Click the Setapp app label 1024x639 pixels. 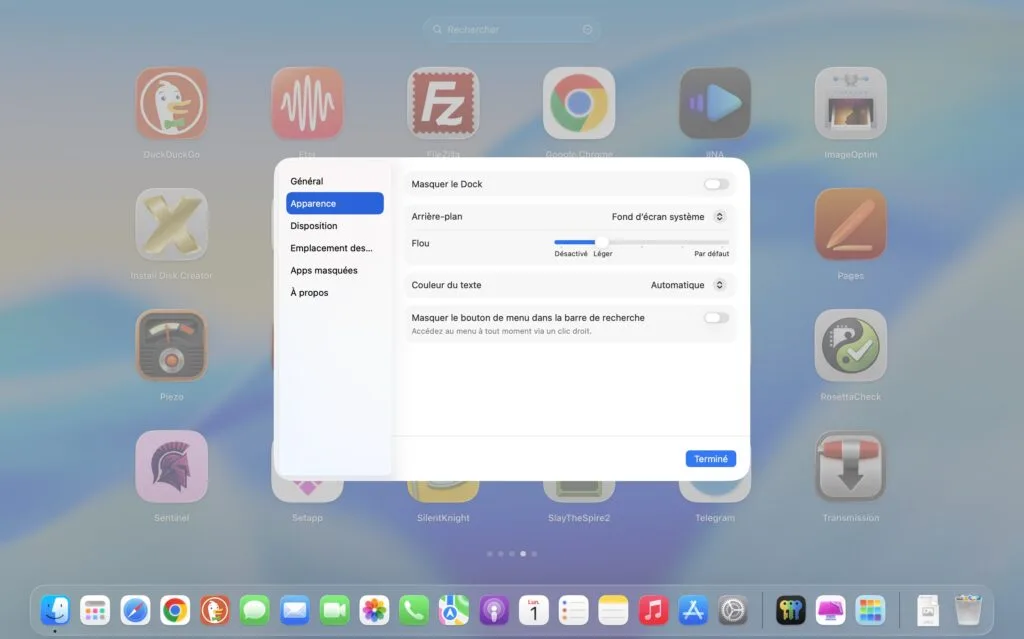tap(308, 517)
